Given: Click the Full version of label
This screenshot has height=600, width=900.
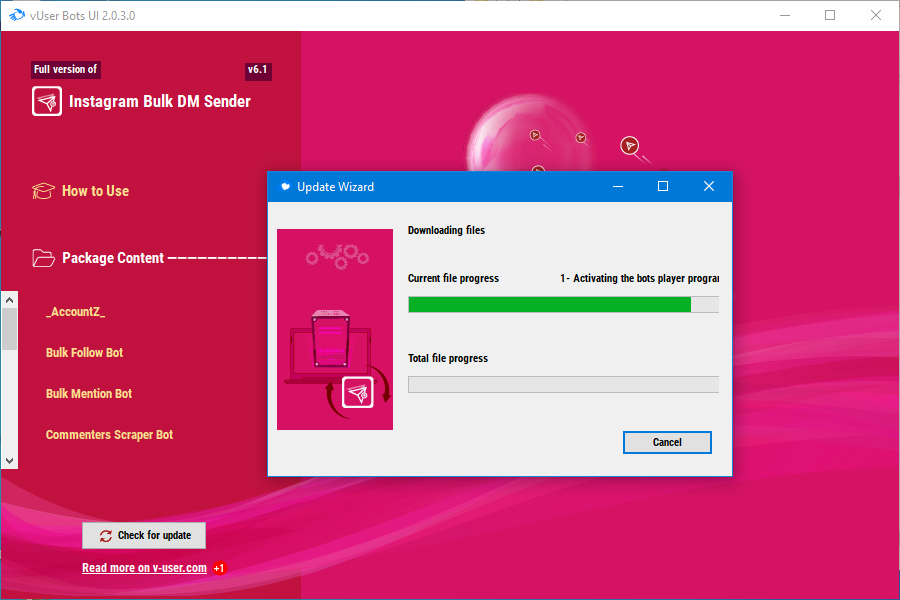Looking at the screenshot, I should coord(65,69).
